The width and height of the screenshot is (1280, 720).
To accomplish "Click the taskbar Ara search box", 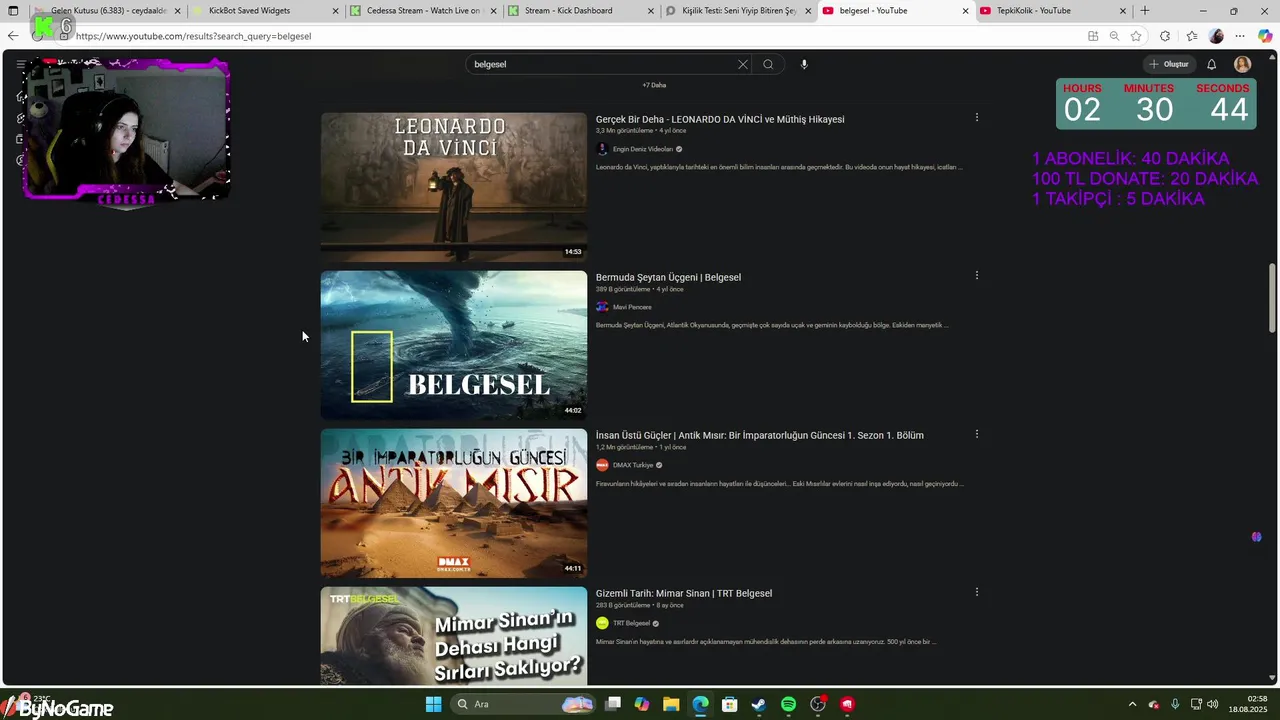I will pyautogui.click(x=523, y=704).
